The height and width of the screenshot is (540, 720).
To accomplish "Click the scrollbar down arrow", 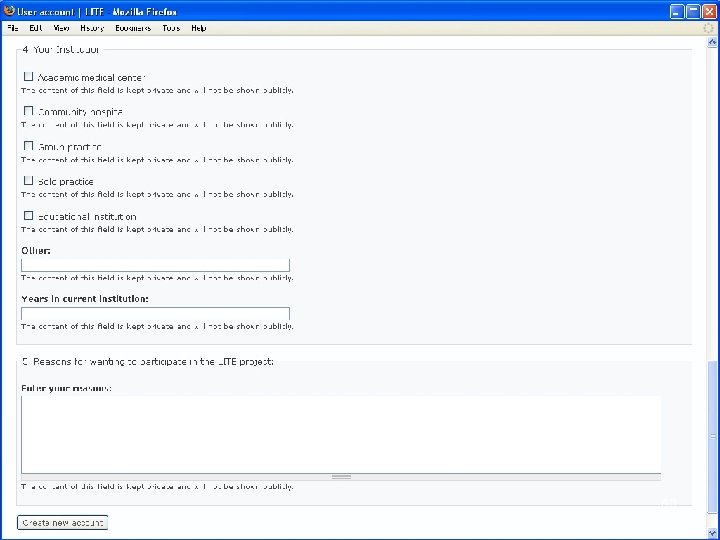I will tap(712, 533).
